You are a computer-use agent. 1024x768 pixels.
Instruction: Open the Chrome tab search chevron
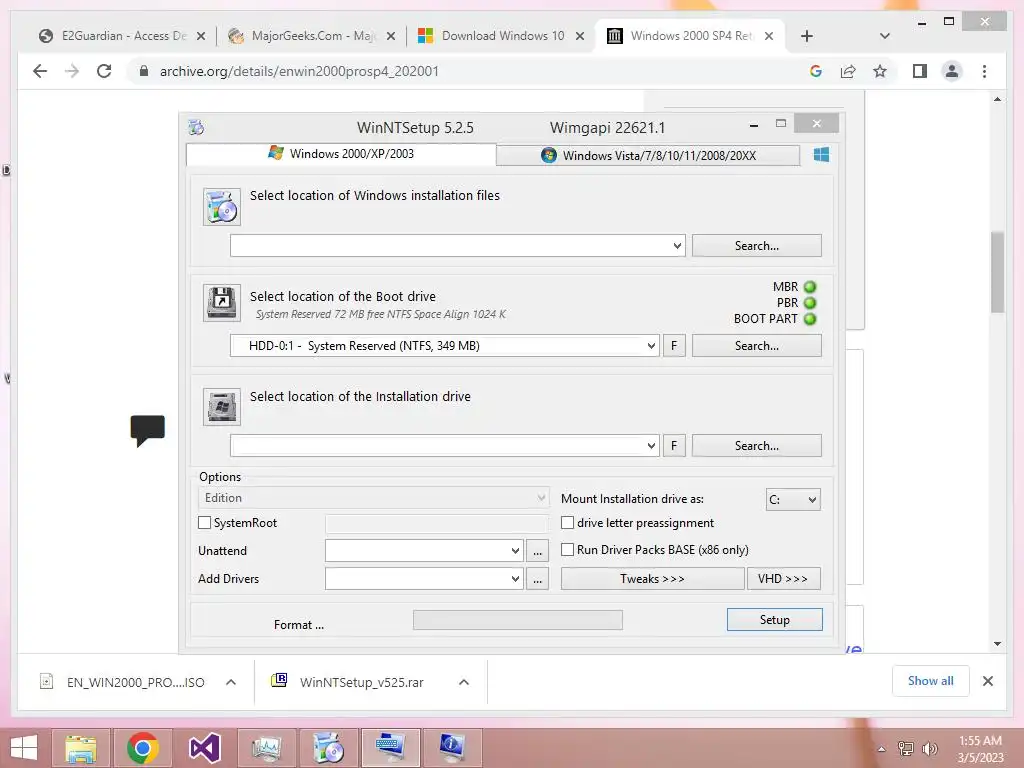point(885,36)
